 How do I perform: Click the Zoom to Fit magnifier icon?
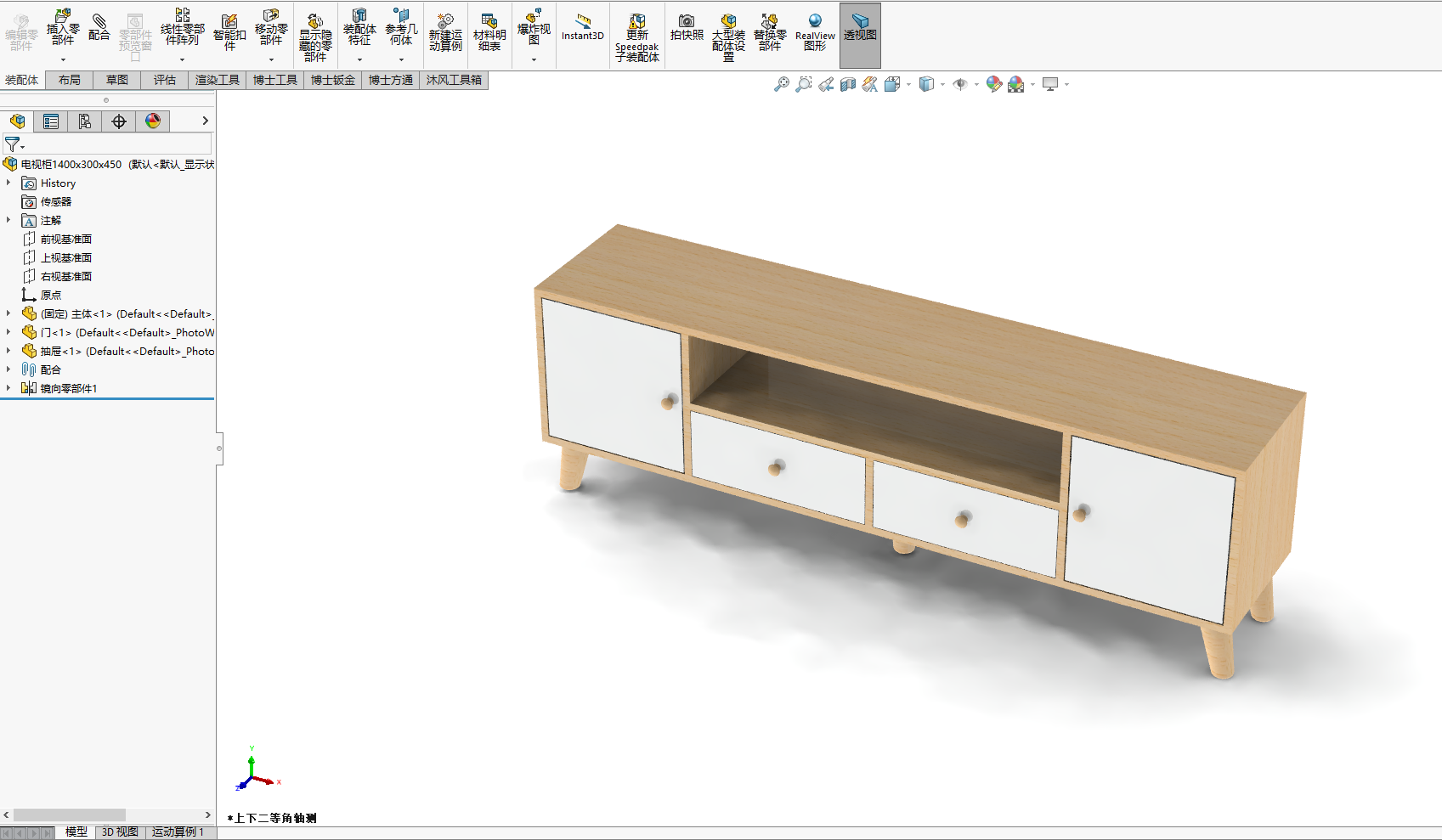click(x=782, y=84)
